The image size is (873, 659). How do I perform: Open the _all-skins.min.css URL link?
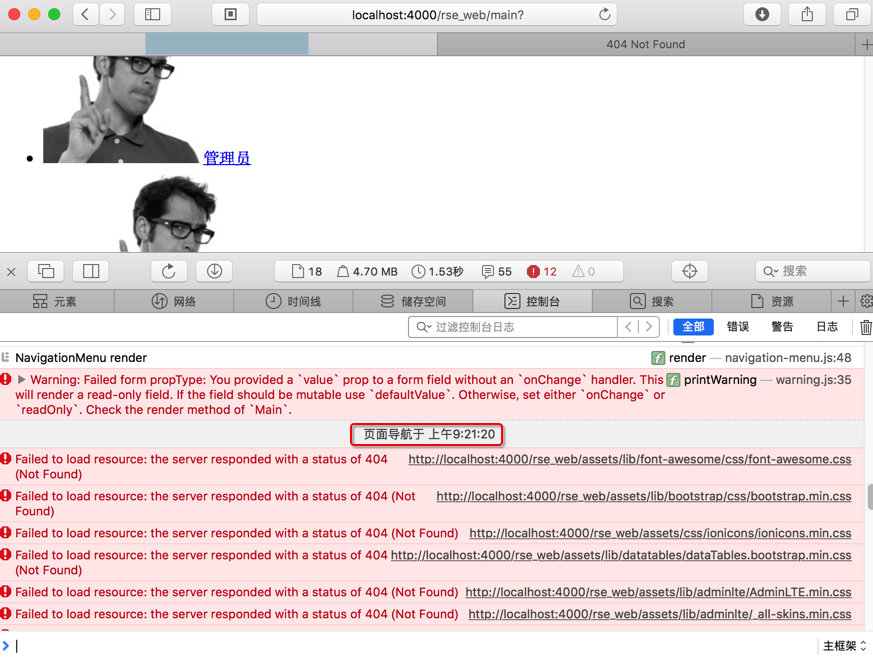(x=660, y=614)
